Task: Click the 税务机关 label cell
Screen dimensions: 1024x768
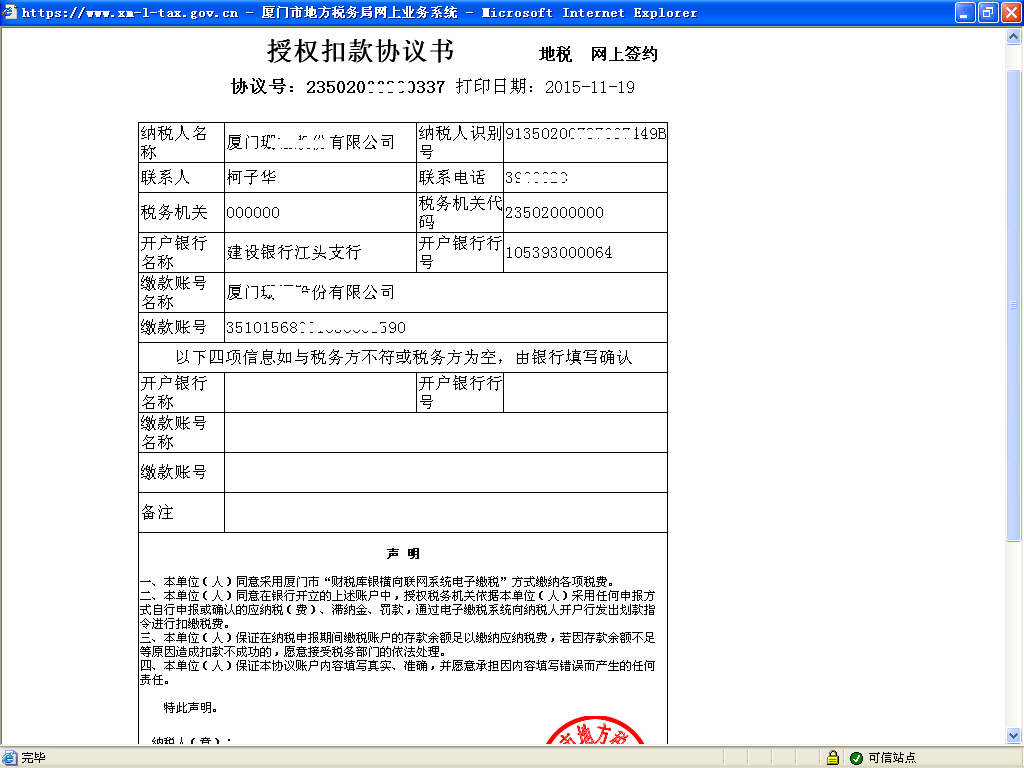Action: (x=181, y=212)
